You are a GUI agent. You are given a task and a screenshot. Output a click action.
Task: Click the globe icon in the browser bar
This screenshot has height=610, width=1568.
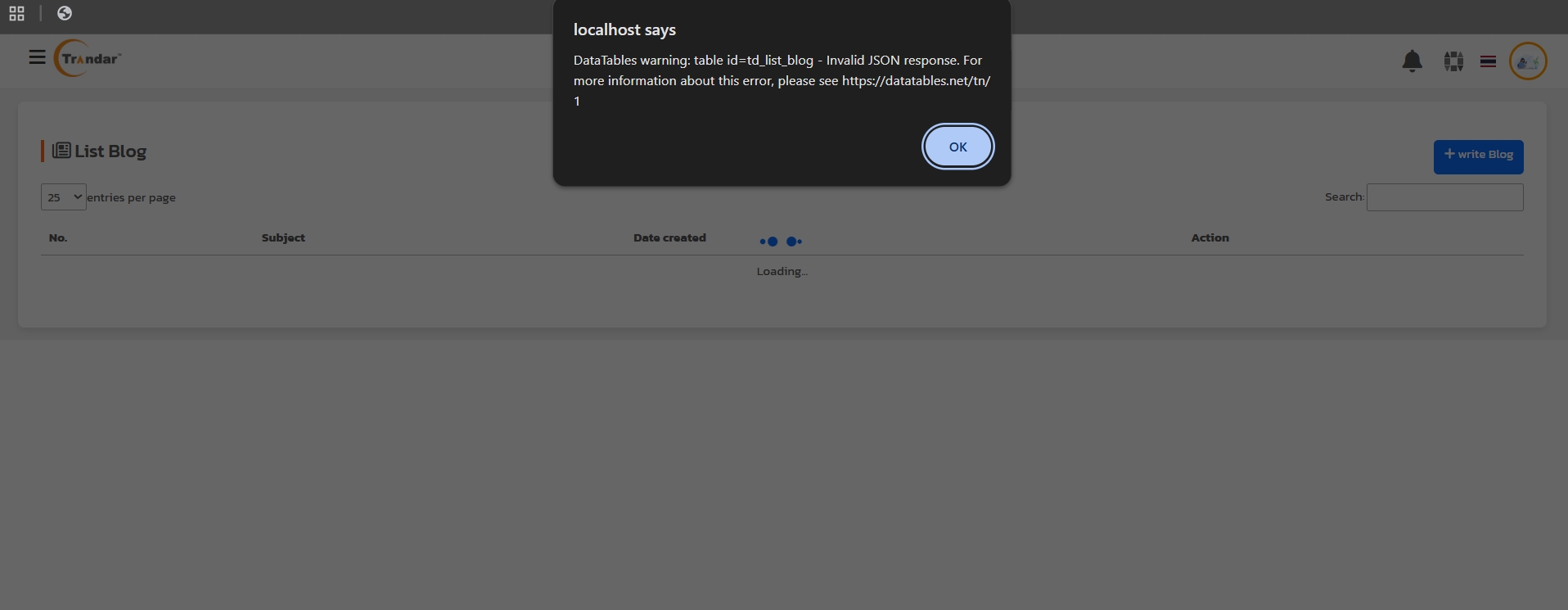65,13
